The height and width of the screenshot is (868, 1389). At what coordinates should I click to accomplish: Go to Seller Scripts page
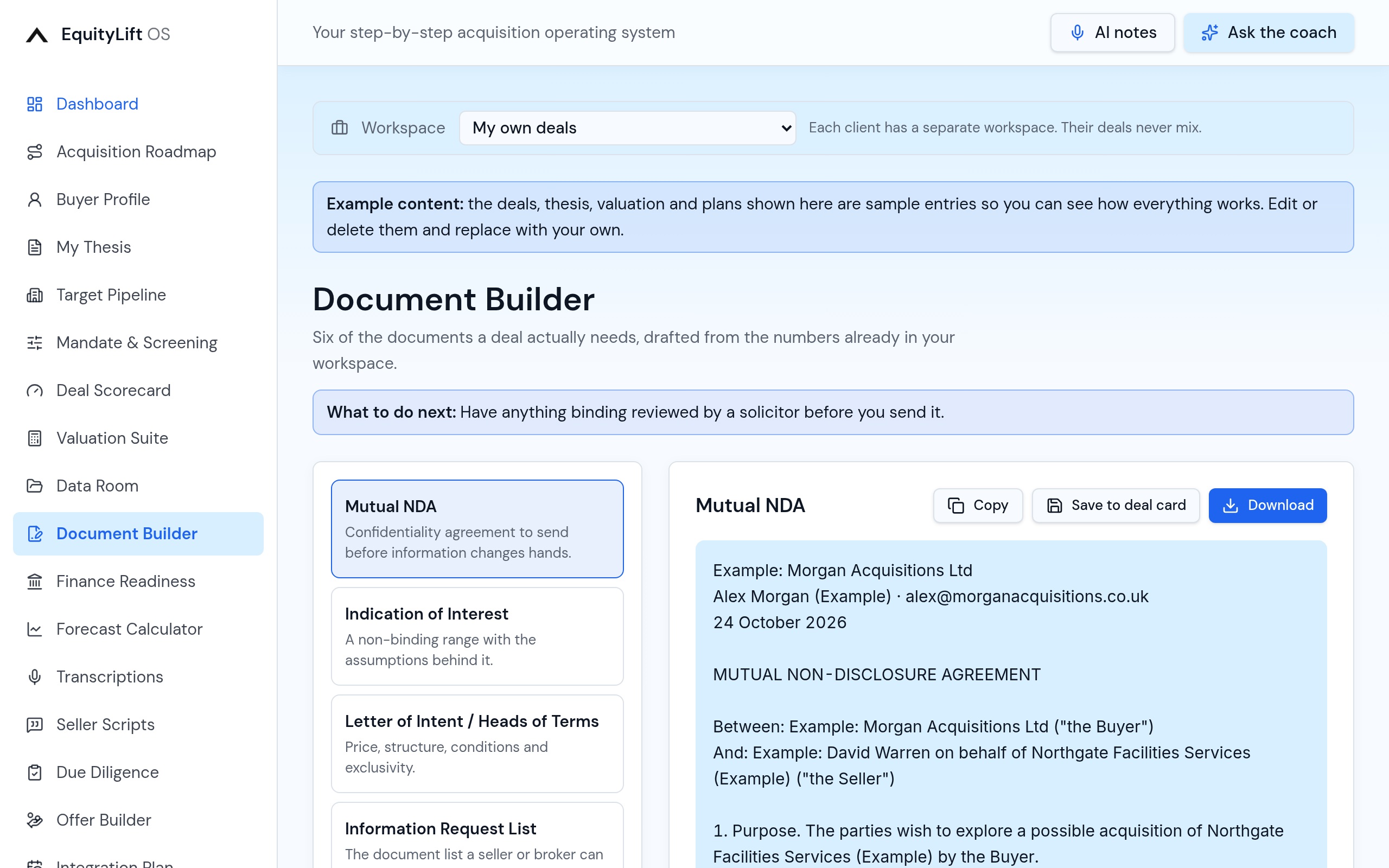point(138,724)
